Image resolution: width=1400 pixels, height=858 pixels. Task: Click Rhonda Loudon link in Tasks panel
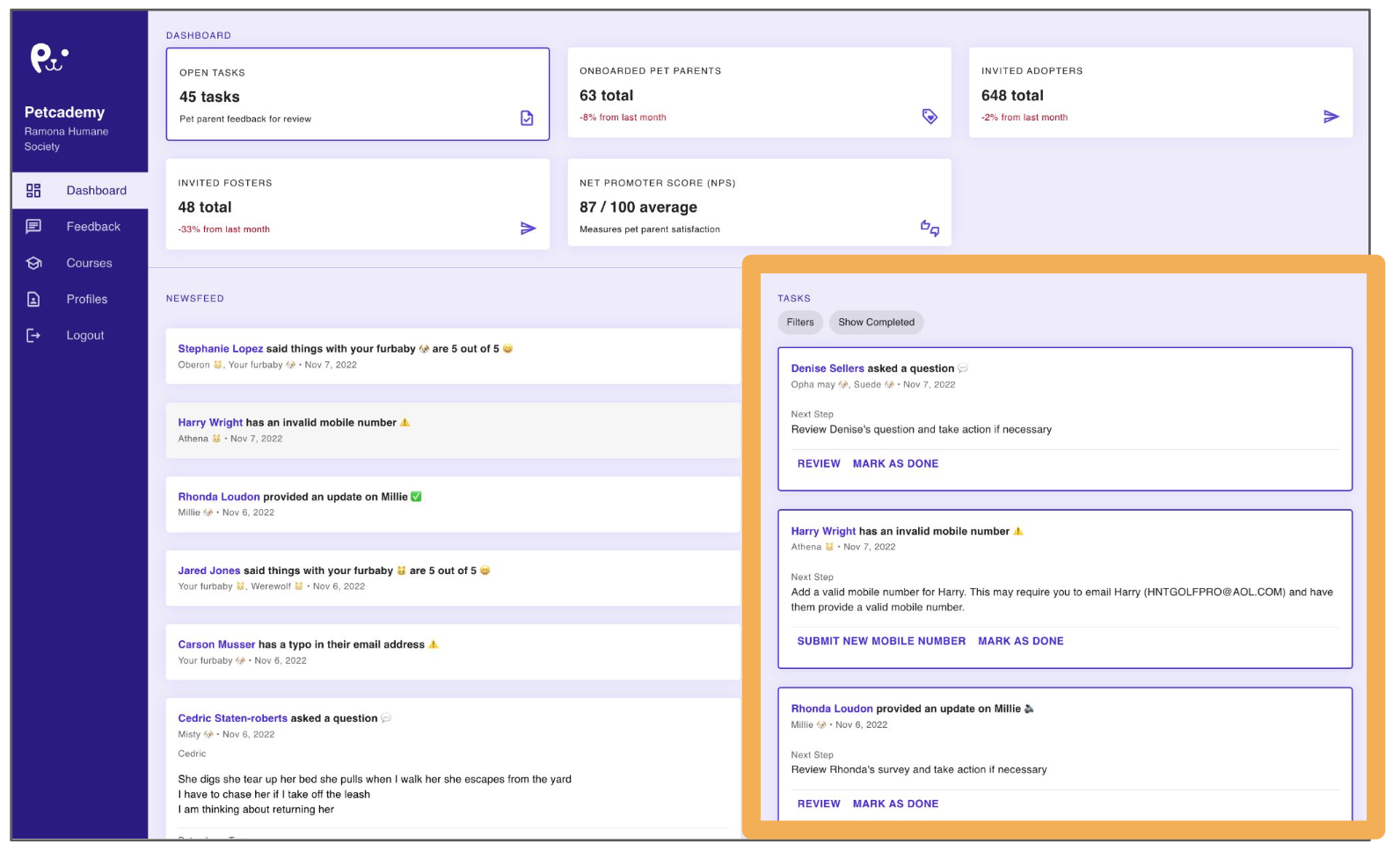pos(832,709)
